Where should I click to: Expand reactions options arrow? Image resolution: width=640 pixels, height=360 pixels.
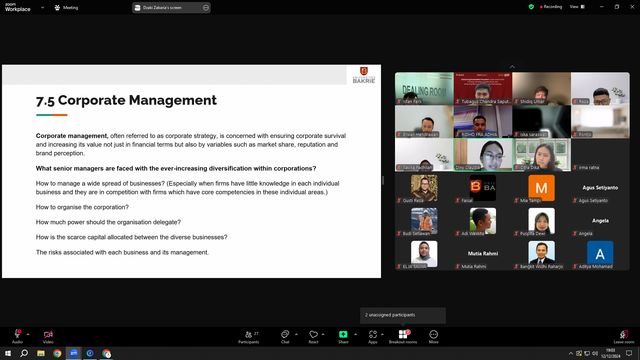click(323, 335)
